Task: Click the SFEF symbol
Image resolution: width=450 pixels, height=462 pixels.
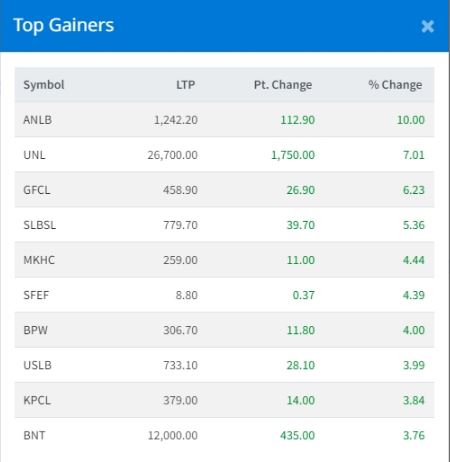Action: (36, 295)
